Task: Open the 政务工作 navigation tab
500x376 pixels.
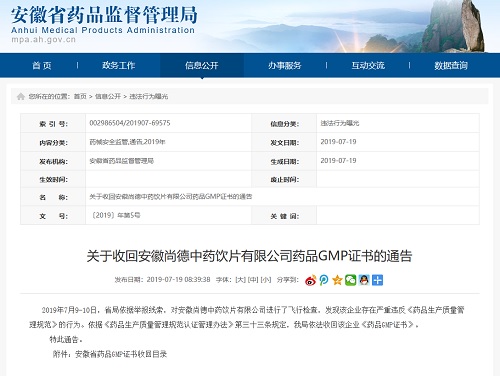Action: (119, 65)
